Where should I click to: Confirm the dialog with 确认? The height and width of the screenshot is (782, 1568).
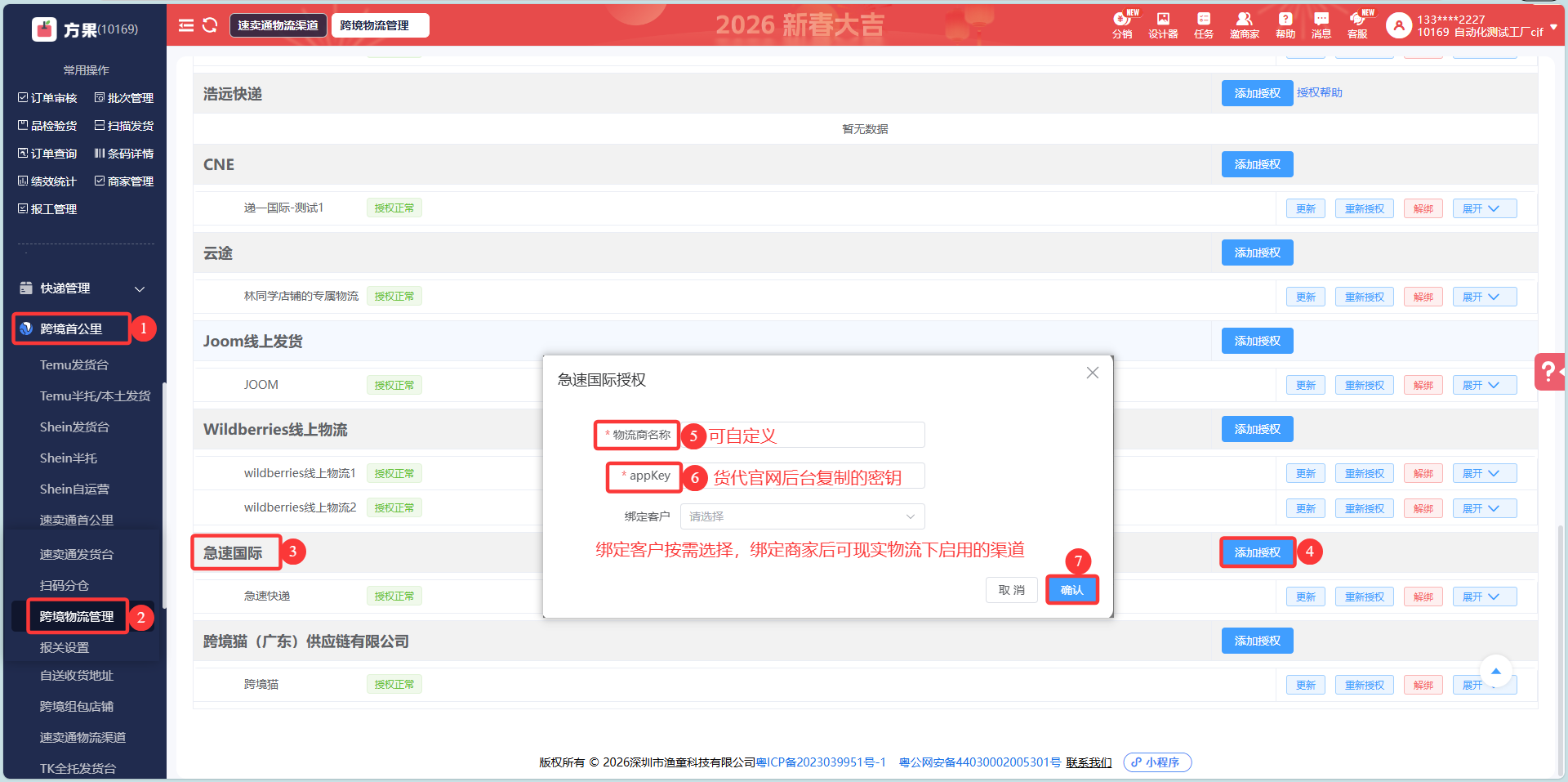click(x=1071, y=590)
